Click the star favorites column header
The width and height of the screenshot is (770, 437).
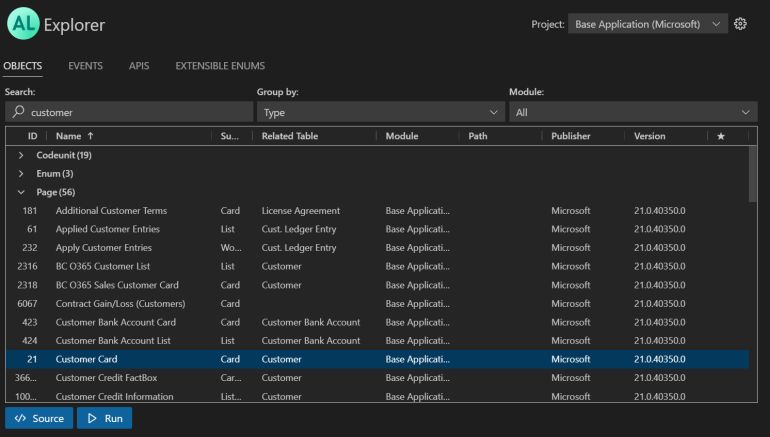(x=721, y=136)
